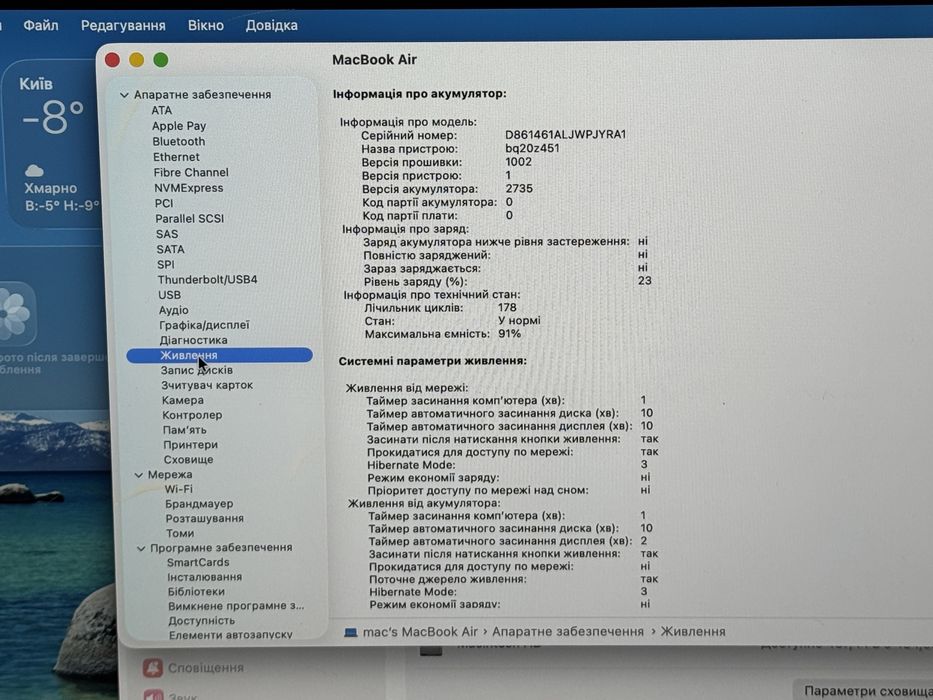Select SPI in the sidebar
Screen dimensions: 933x700
166,264
